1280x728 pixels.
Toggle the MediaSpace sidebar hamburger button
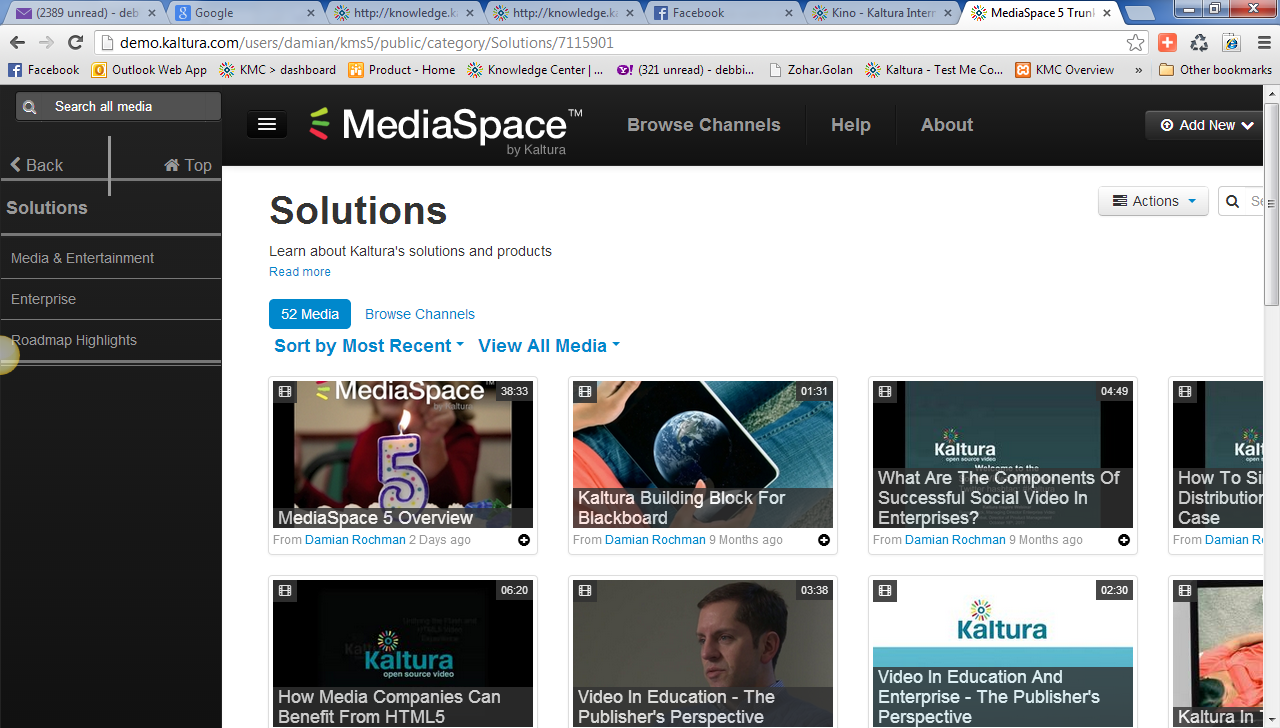267,124
